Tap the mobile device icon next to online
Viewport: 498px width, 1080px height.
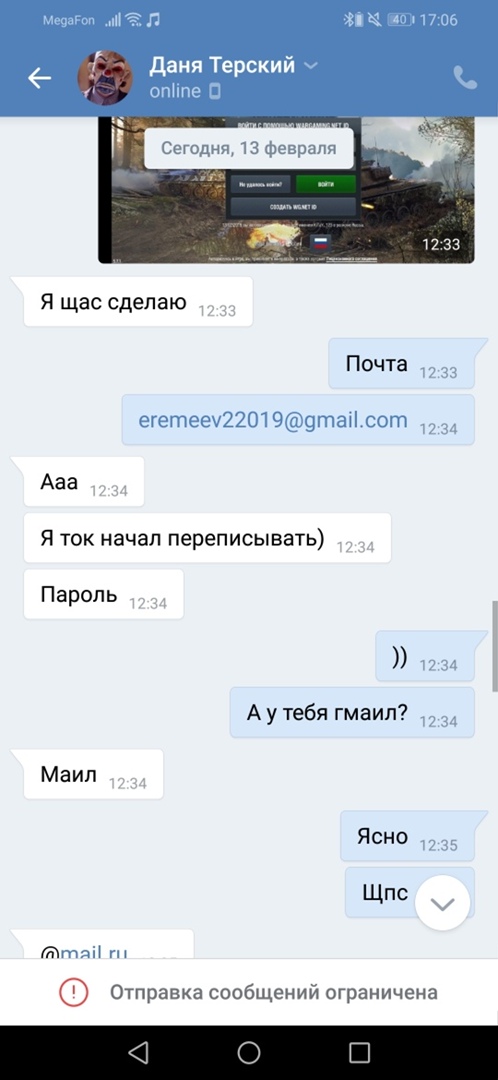(216, 91)
